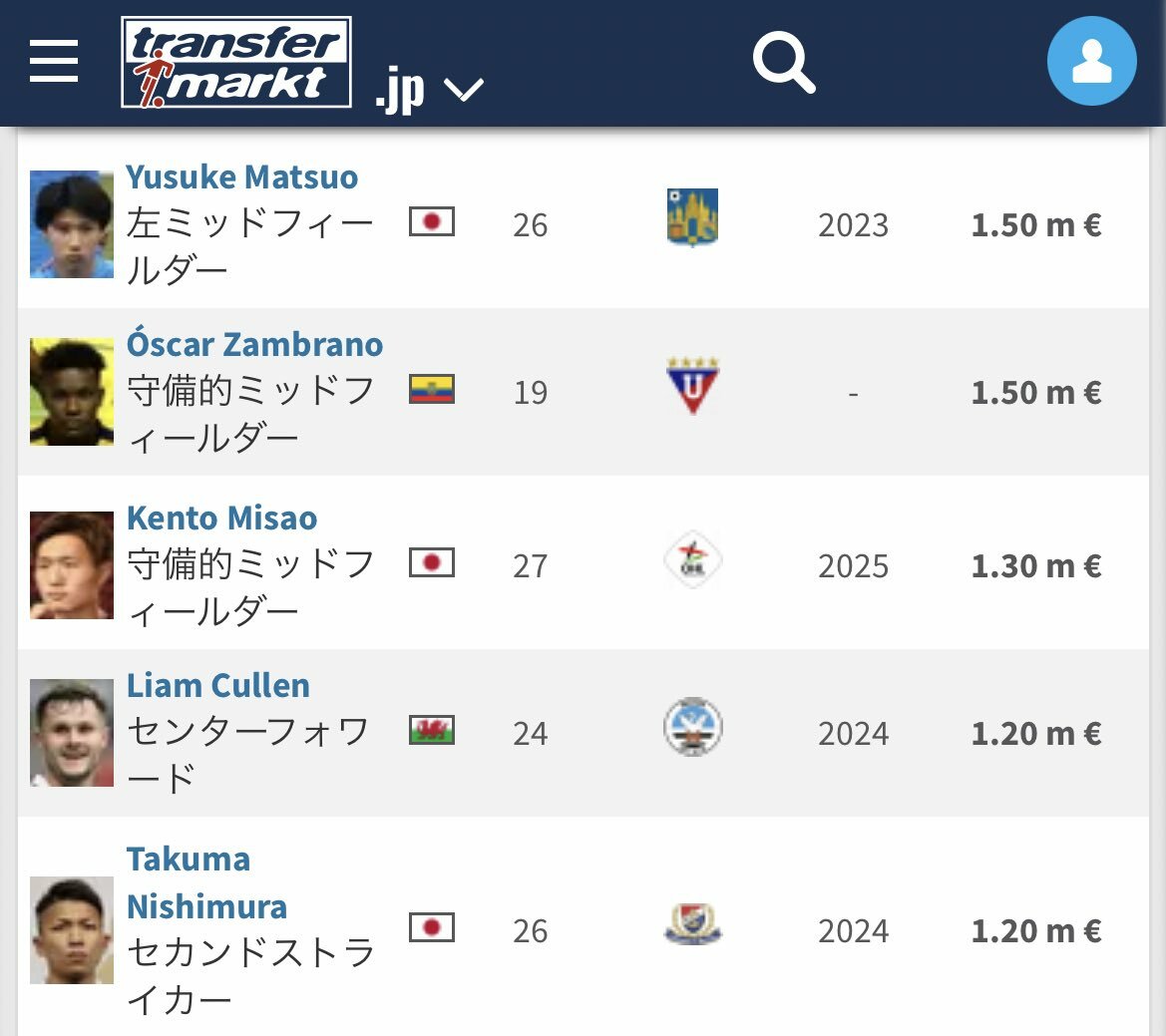Open Takuma Nishimura player profile link

[206, 882]
